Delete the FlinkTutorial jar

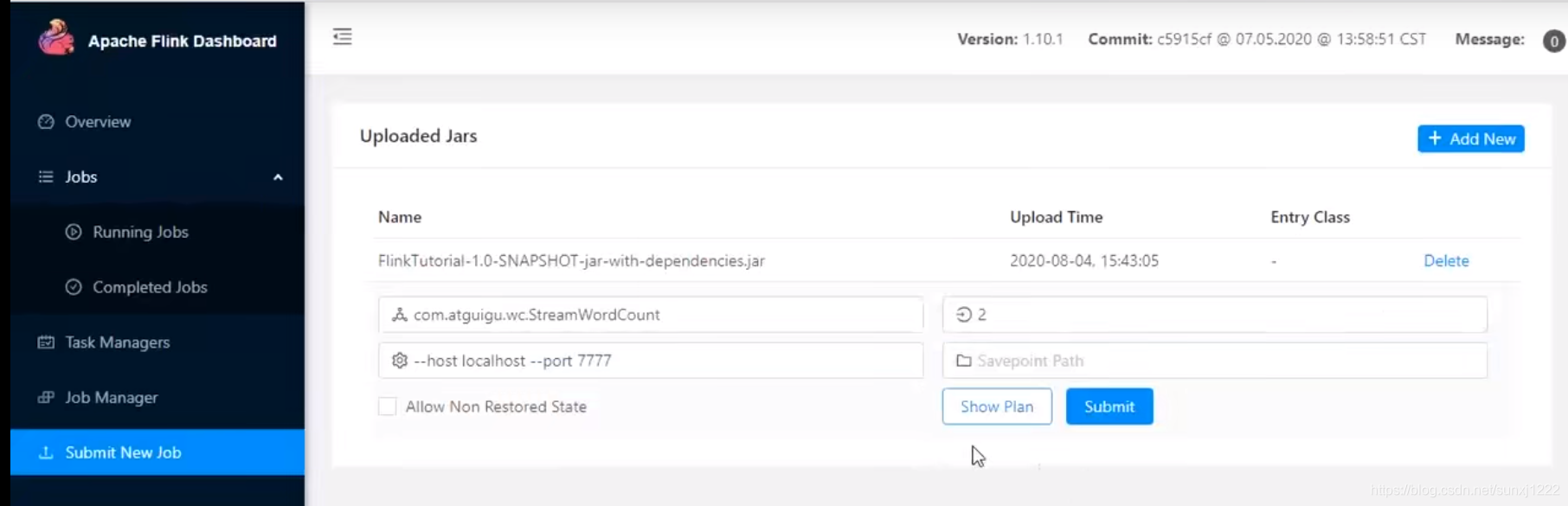[x=1446, y=260]
